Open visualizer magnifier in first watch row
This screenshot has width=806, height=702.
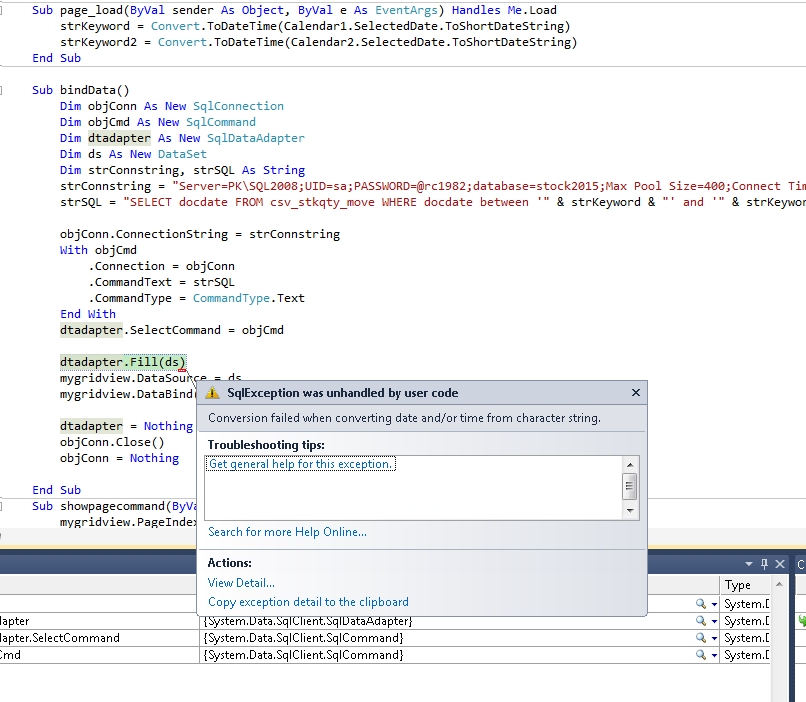tap(700, 603)
